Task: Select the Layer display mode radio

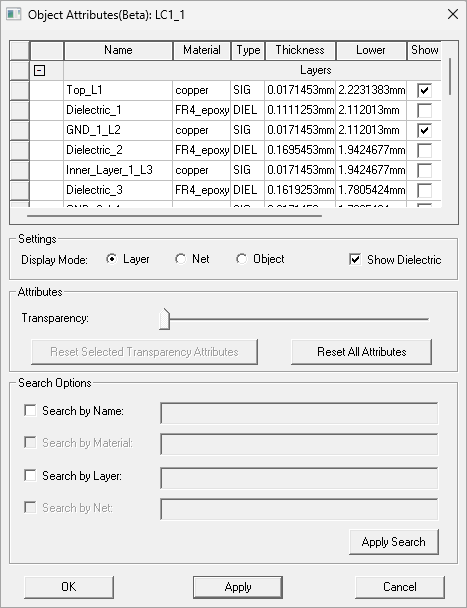Action: pyautogui.click(x=112, y=259)
